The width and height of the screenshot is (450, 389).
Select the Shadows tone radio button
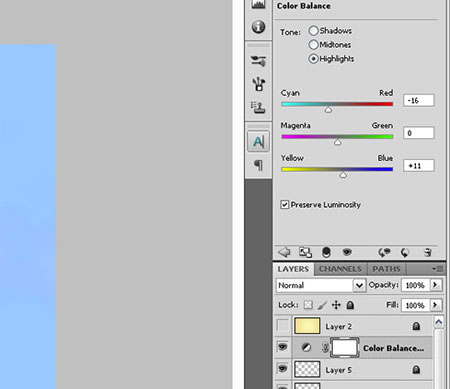pyautogui.click(x=313, y=31)
